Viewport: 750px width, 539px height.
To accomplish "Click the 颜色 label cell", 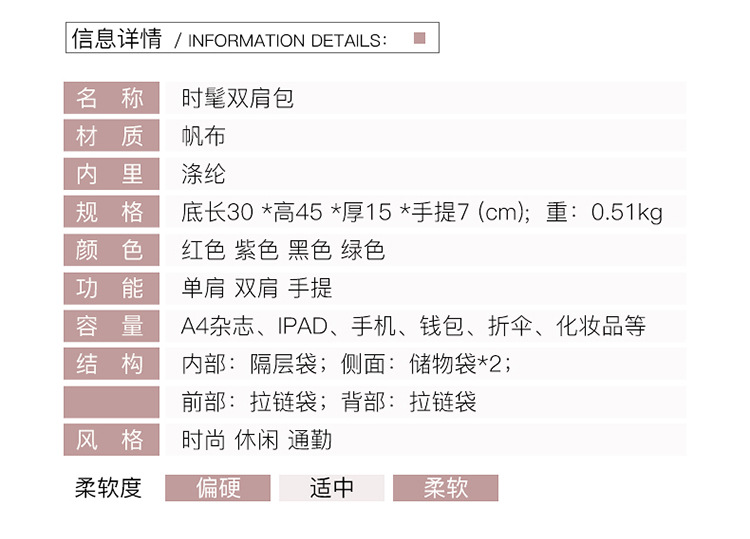I will (111, 250).
